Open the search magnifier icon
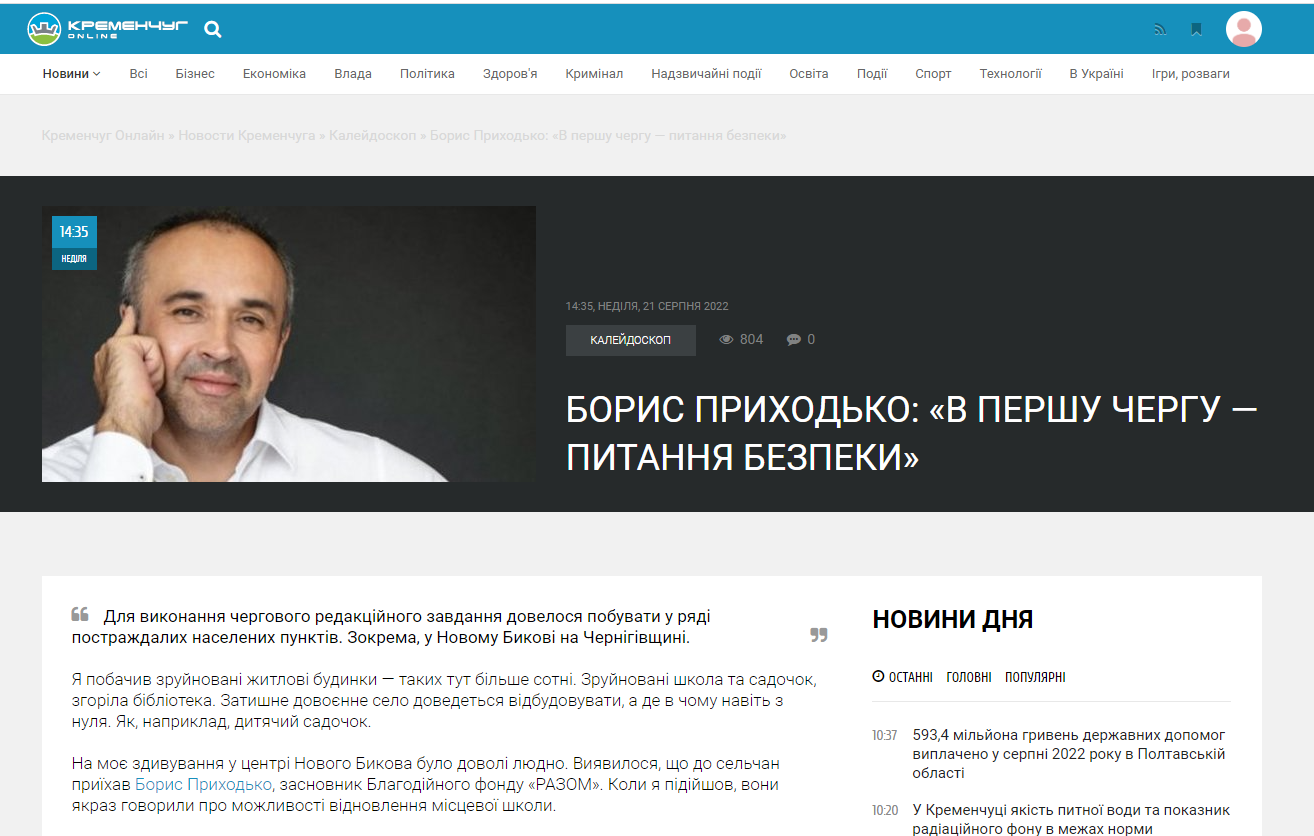 tap(213, 29)
